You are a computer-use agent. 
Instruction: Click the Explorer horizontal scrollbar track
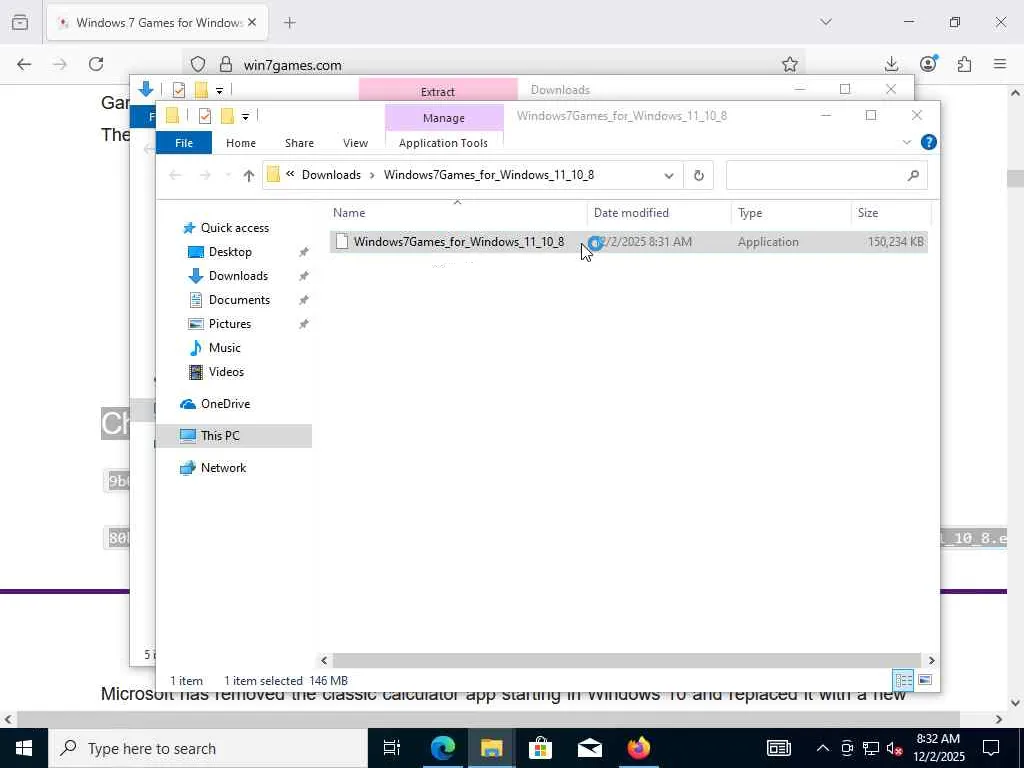627,660
